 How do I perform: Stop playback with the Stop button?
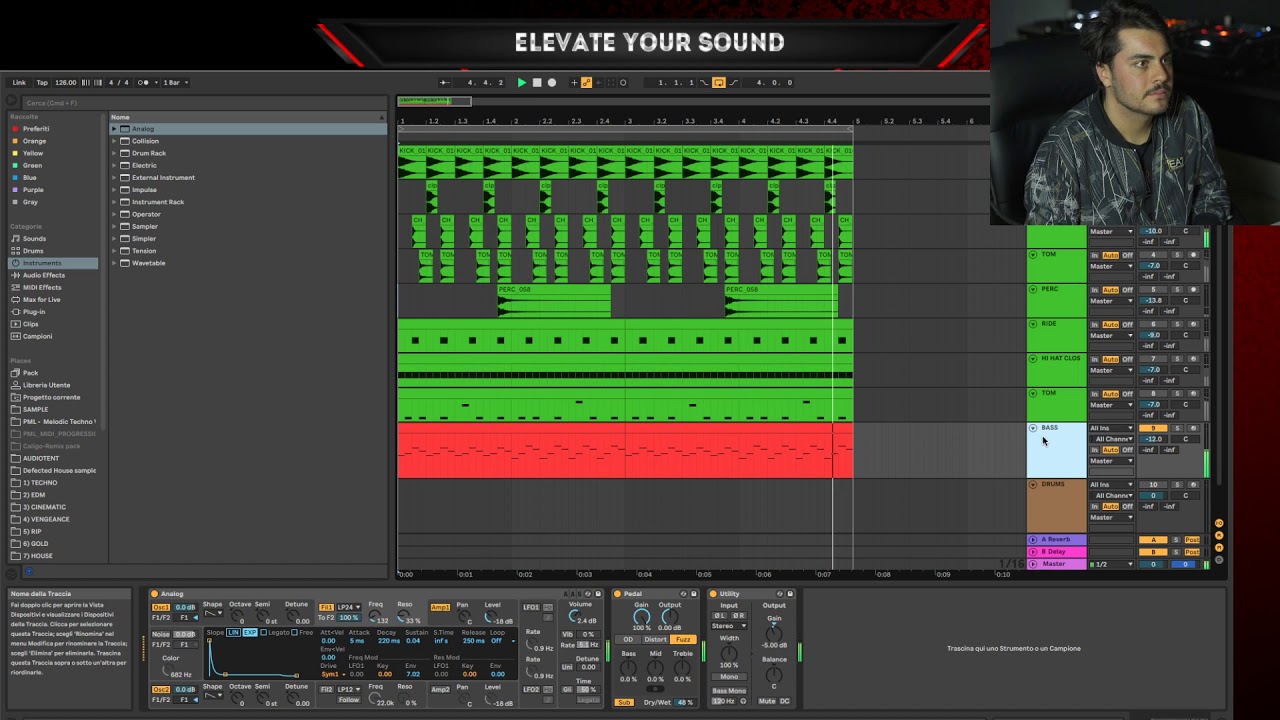(536, 82)
